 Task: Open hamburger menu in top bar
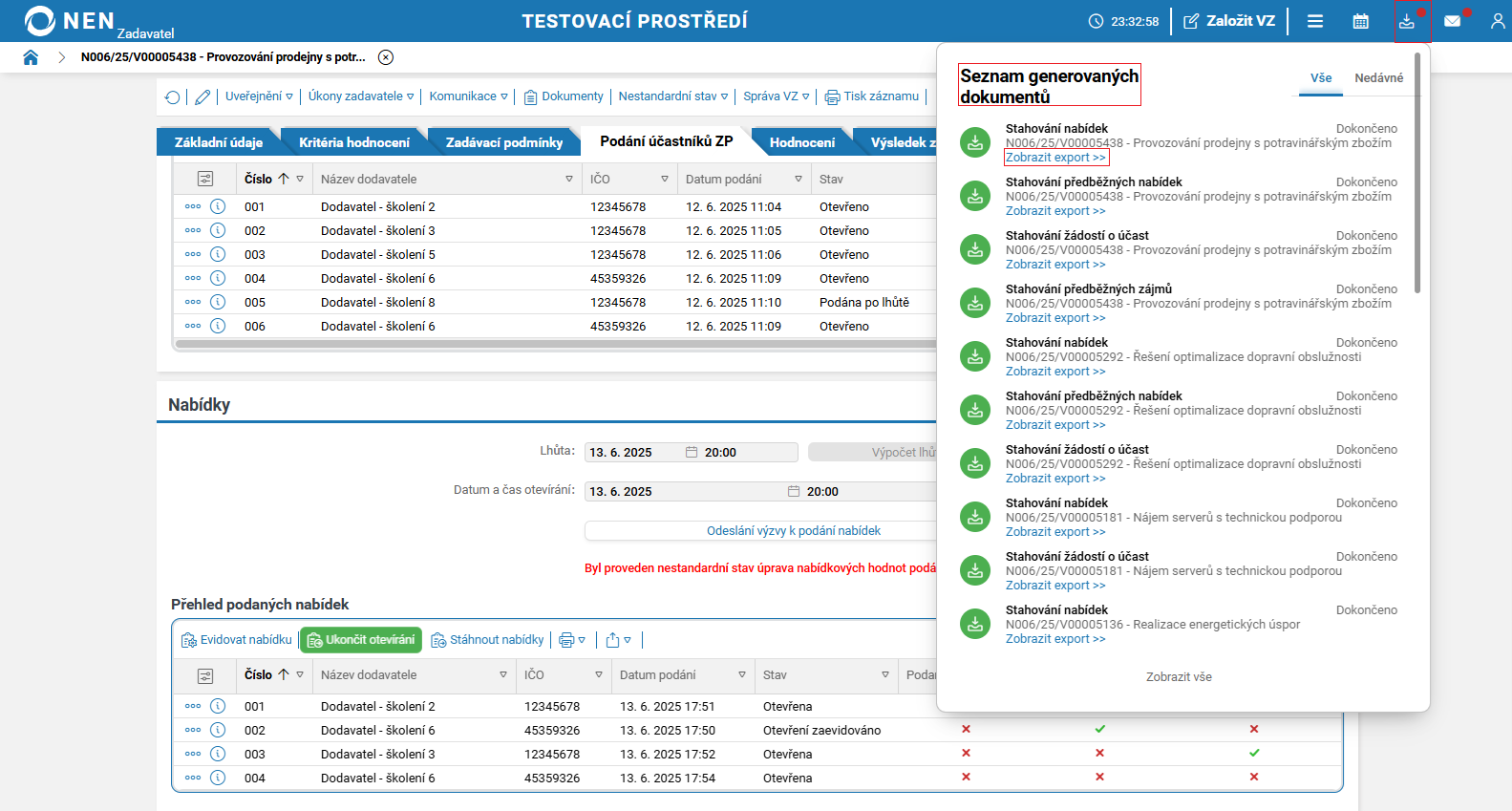pos(1315,21)
